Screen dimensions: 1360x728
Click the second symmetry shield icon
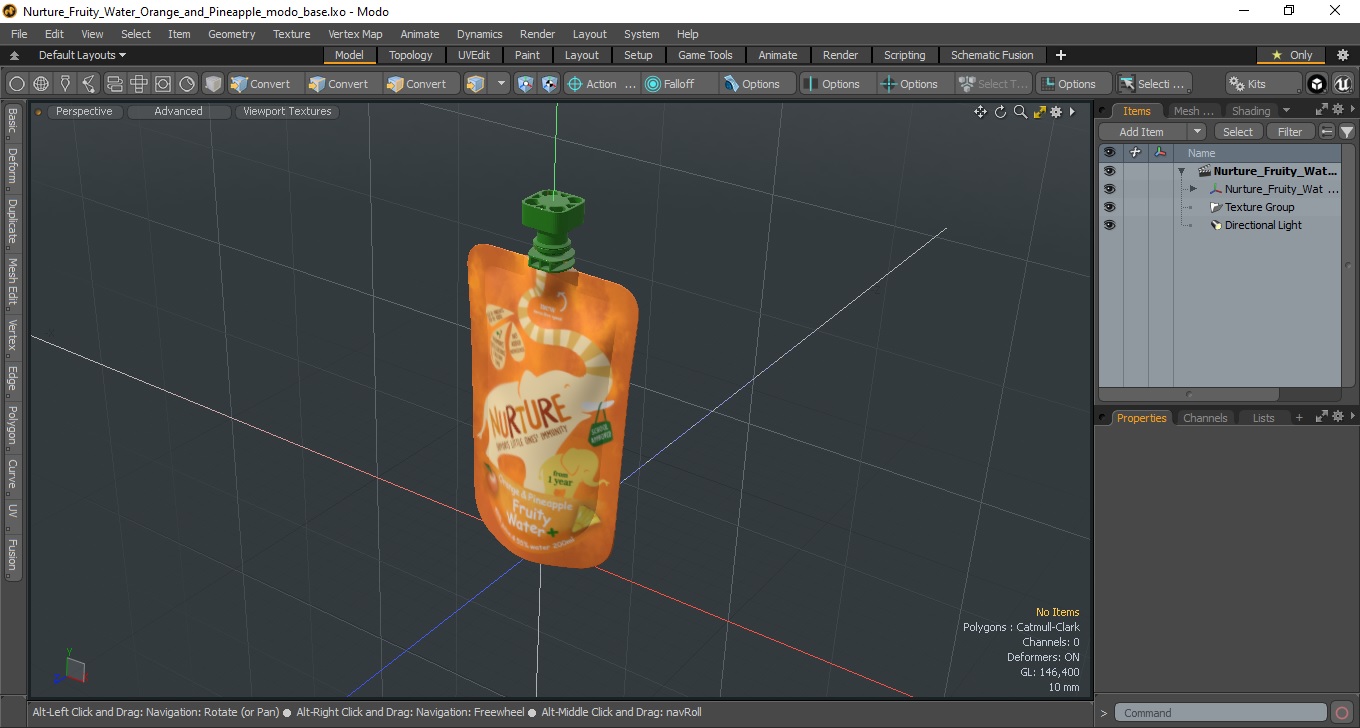click(x=549, y=84)
